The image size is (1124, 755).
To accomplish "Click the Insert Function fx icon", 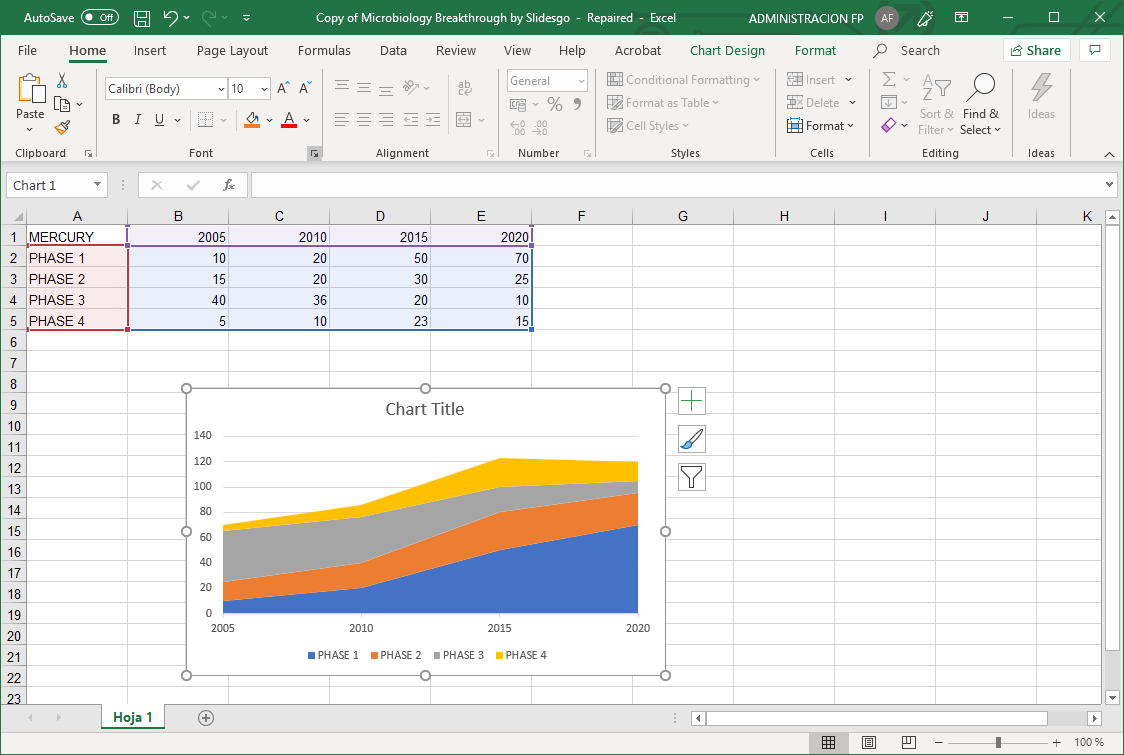I will coord(229,185).
